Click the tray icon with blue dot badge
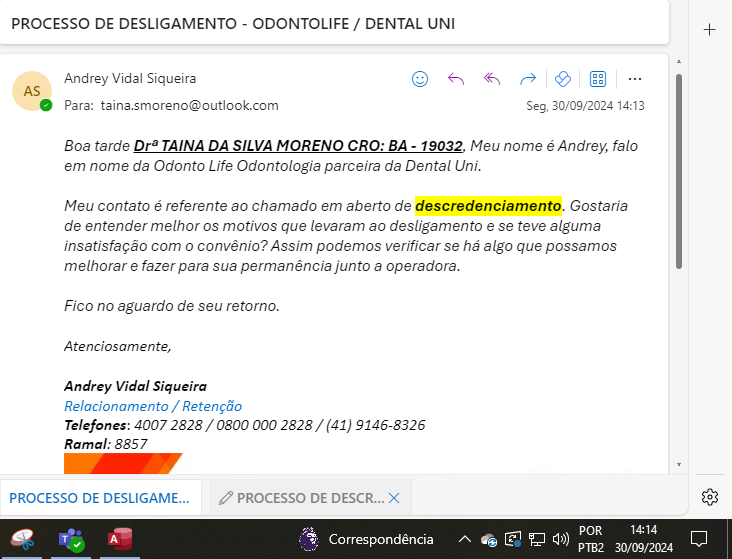This screenshot has width=732, height=559. pos(513,540)
